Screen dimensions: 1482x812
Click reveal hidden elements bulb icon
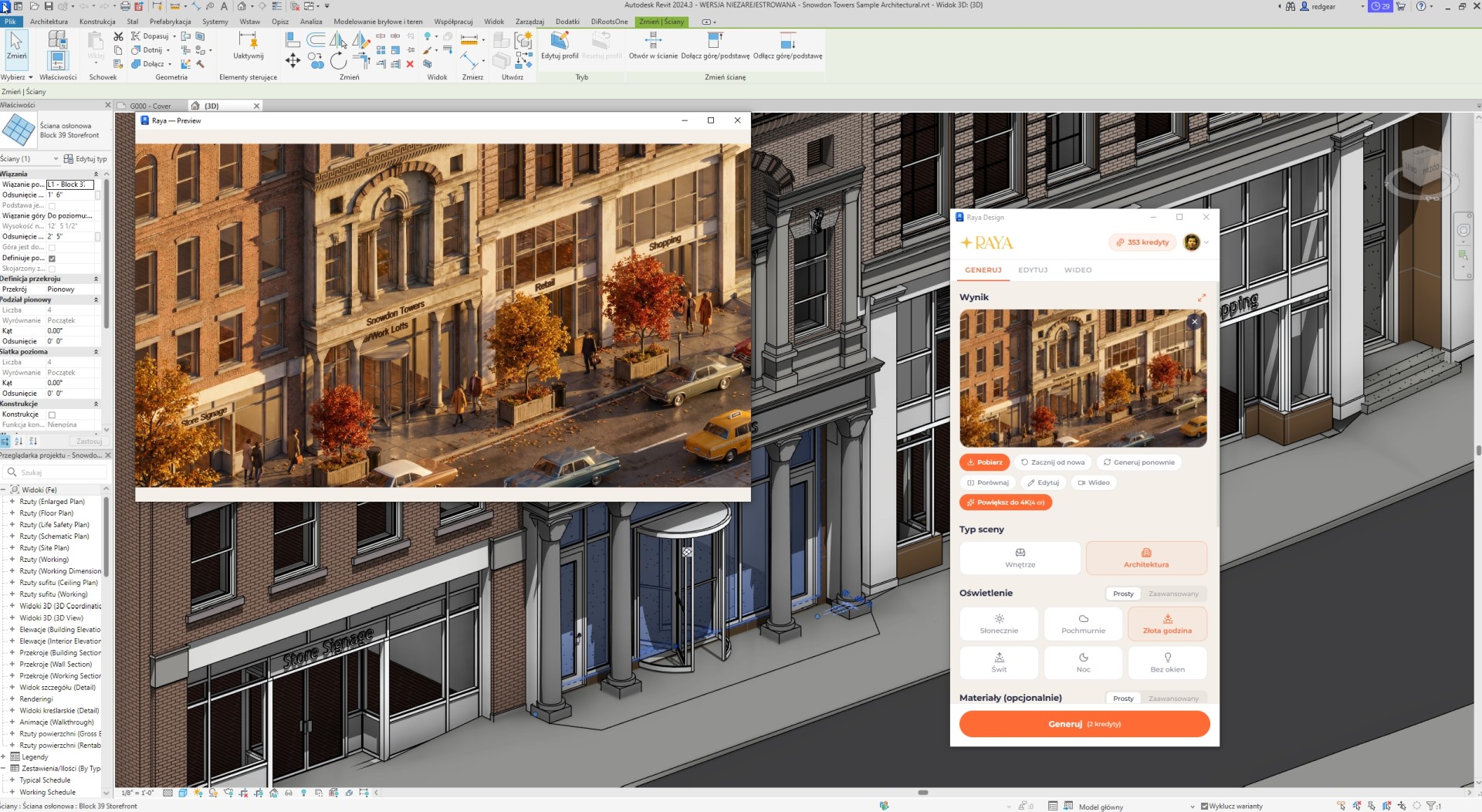pyautogui.click(x=303, y=793)
